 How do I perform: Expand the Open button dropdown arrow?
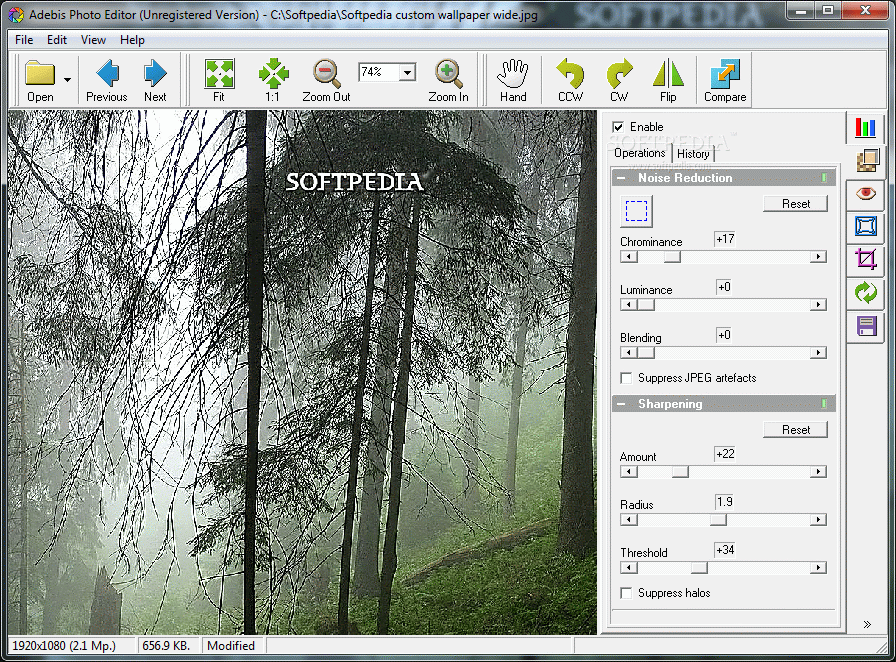[x=67, y=79]
